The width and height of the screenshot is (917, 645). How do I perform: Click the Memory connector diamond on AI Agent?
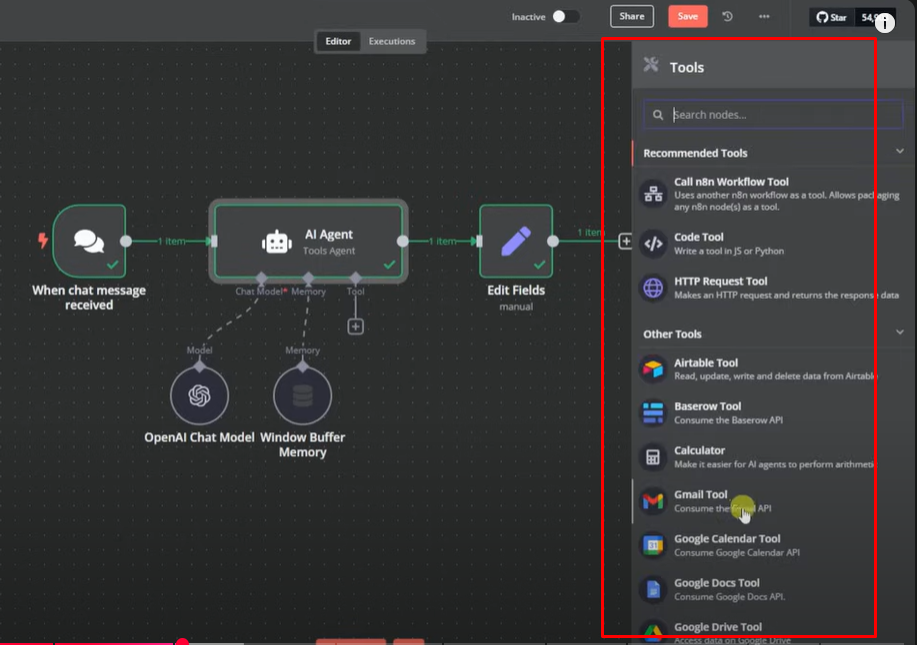click(x=308, y=278)
